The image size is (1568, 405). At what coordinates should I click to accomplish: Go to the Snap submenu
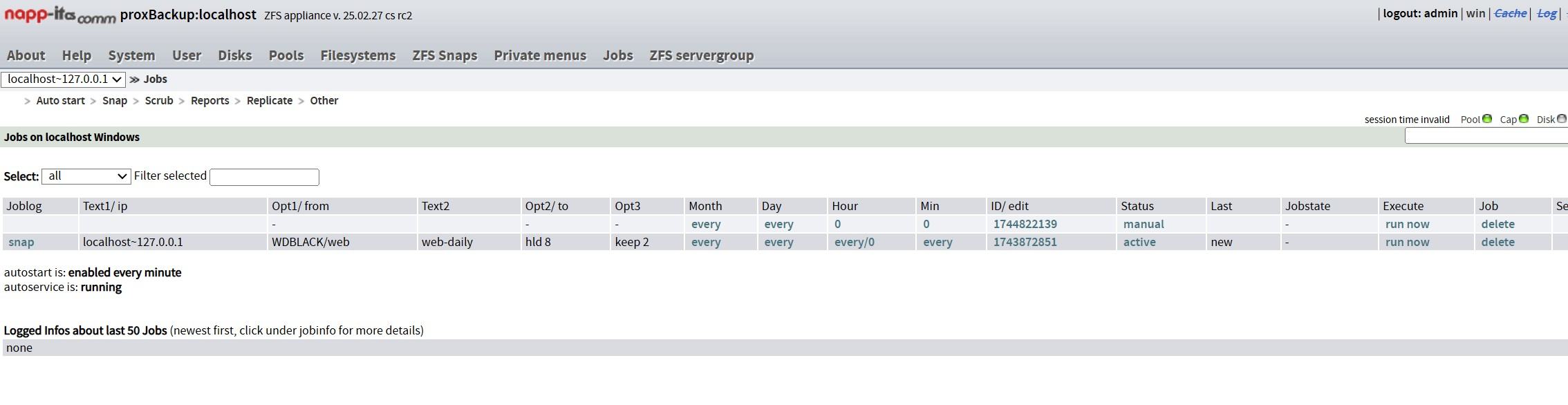coord(115,101)
